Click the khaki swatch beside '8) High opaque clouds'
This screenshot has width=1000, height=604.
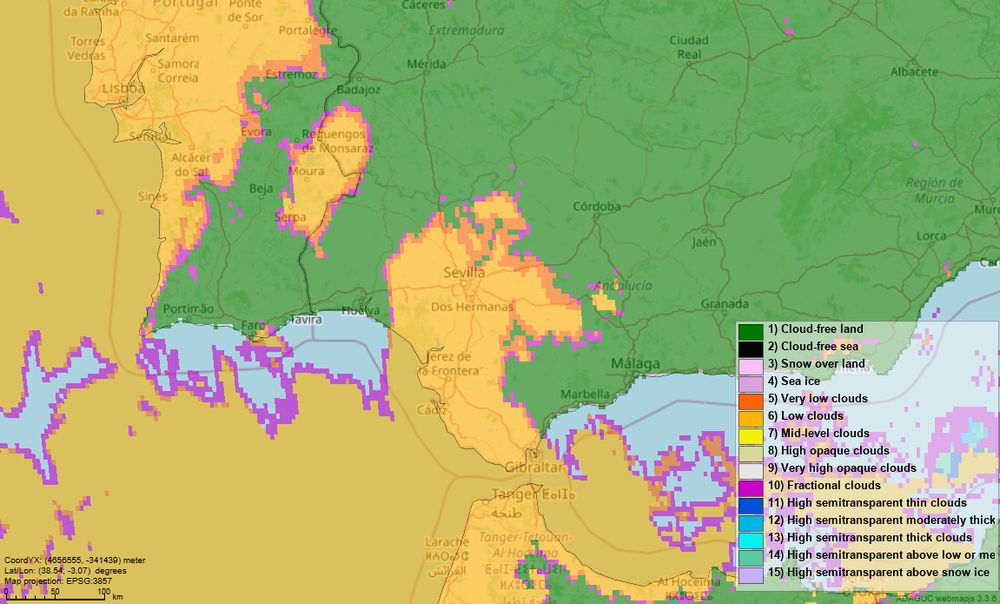tap(751, 453)
